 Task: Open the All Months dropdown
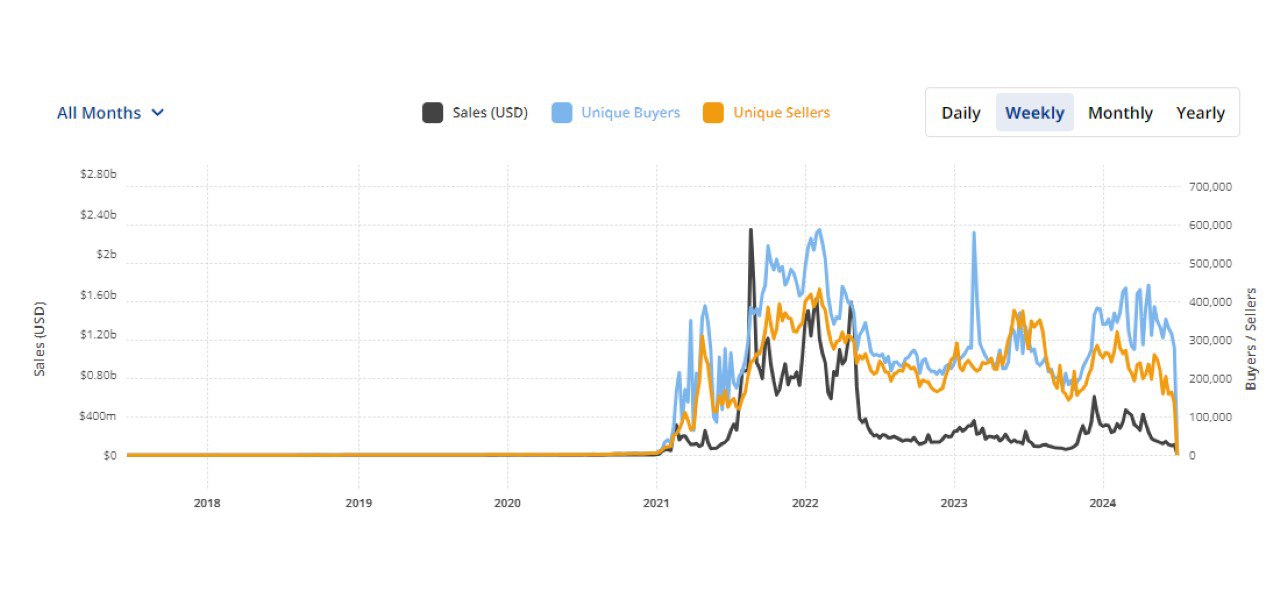(99, 113)
